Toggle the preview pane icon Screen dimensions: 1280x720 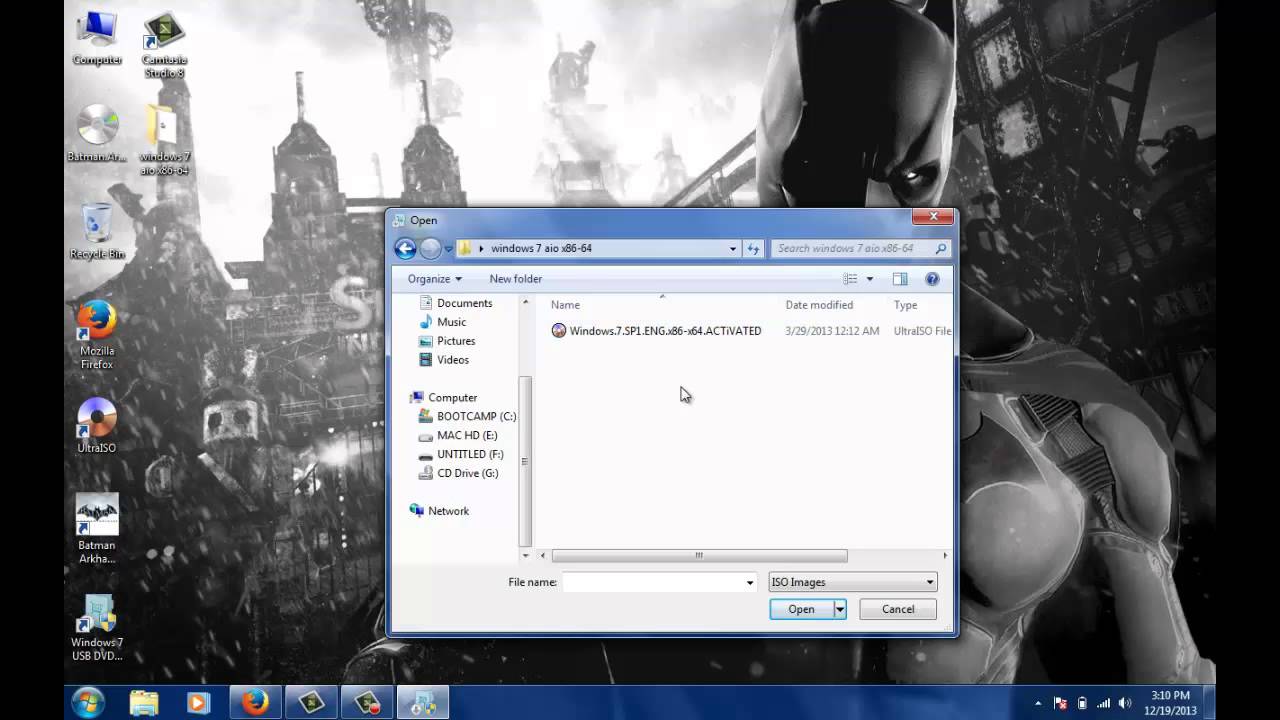click(900, 279)
